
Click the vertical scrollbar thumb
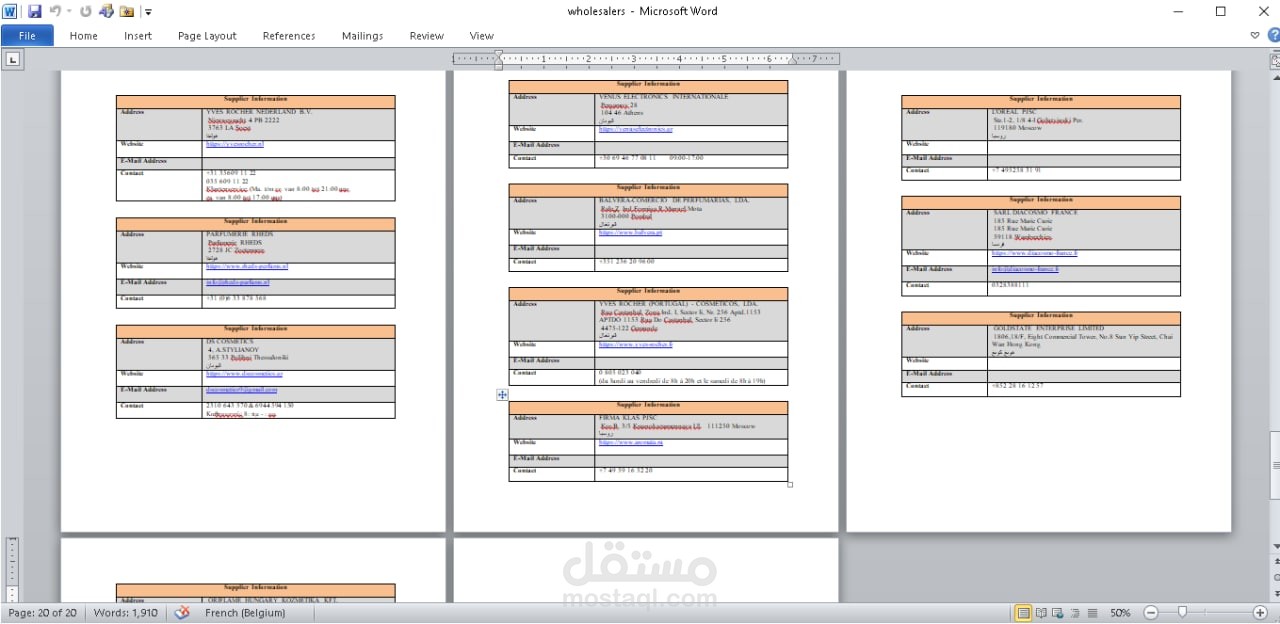tap(1274, 465)
